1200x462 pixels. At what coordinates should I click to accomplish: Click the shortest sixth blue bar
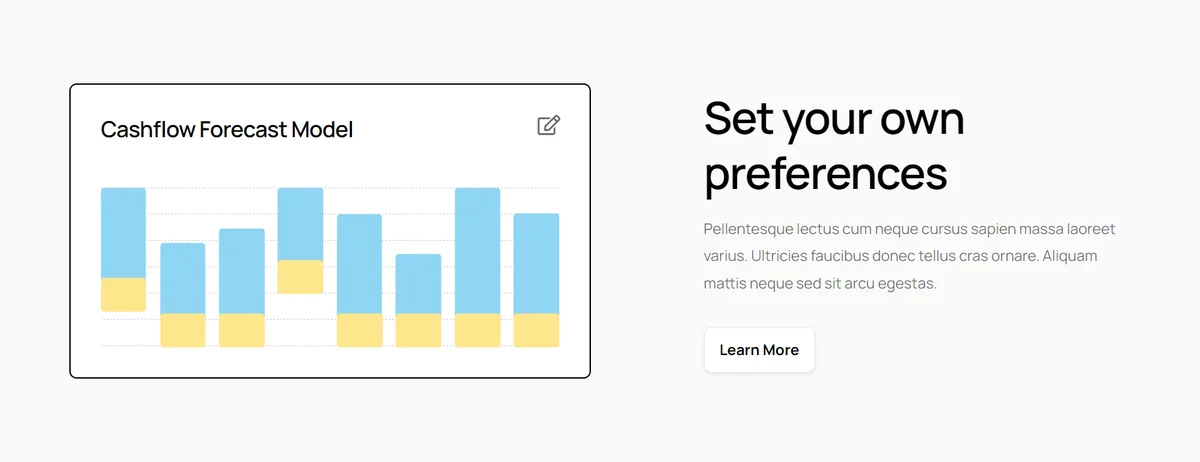[x=418, y=284]
